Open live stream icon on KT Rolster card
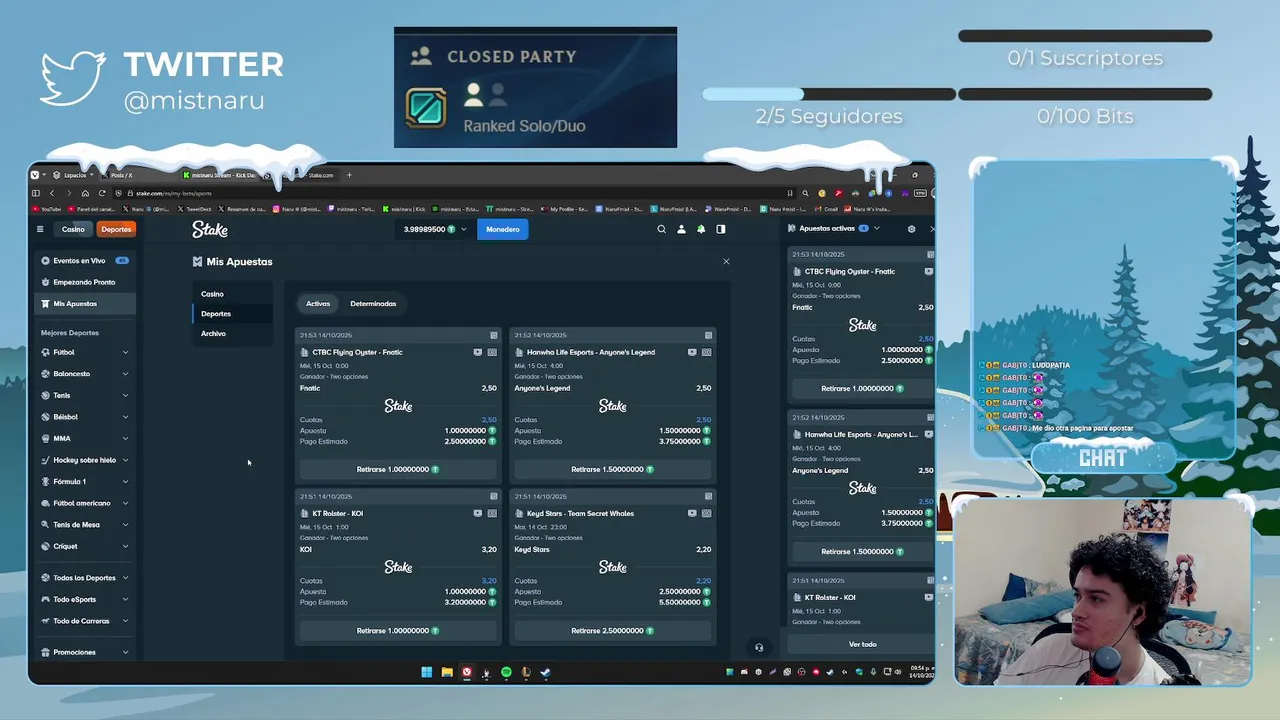The width and height of the screenshot is (1280, 720). tap(477, 513)
